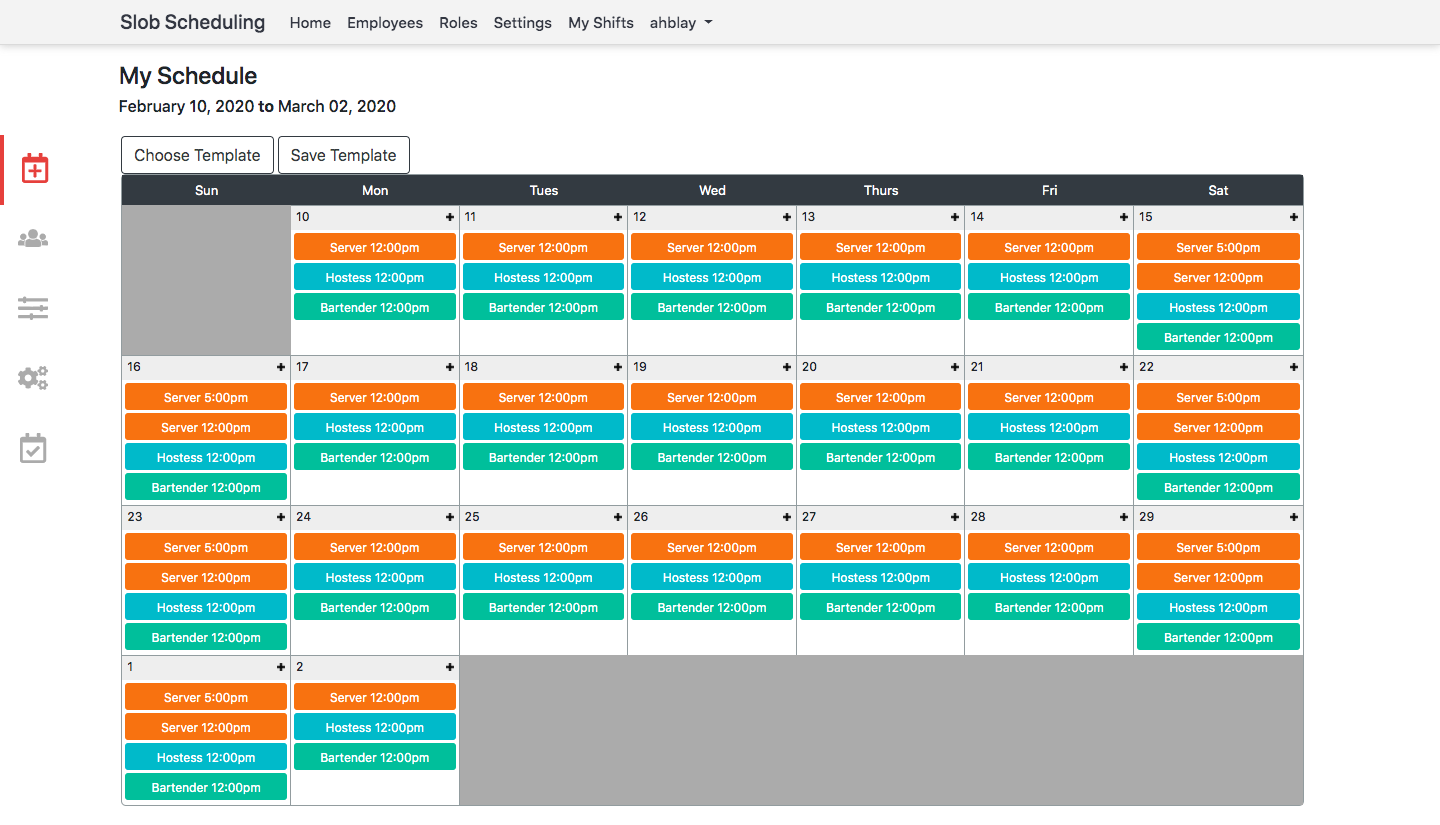Go to Home in navbar

click(310, 22)
